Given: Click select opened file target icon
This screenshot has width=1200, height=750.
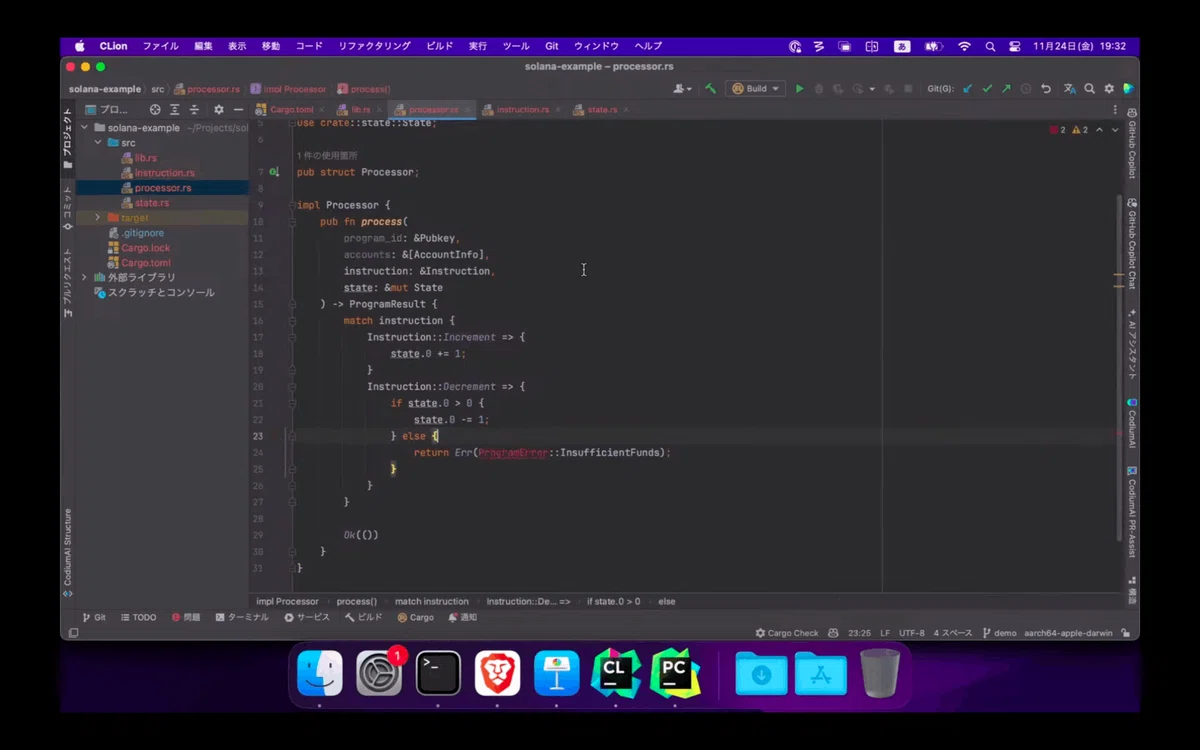Looking at the screenshot, I should (x=155, y=110).
